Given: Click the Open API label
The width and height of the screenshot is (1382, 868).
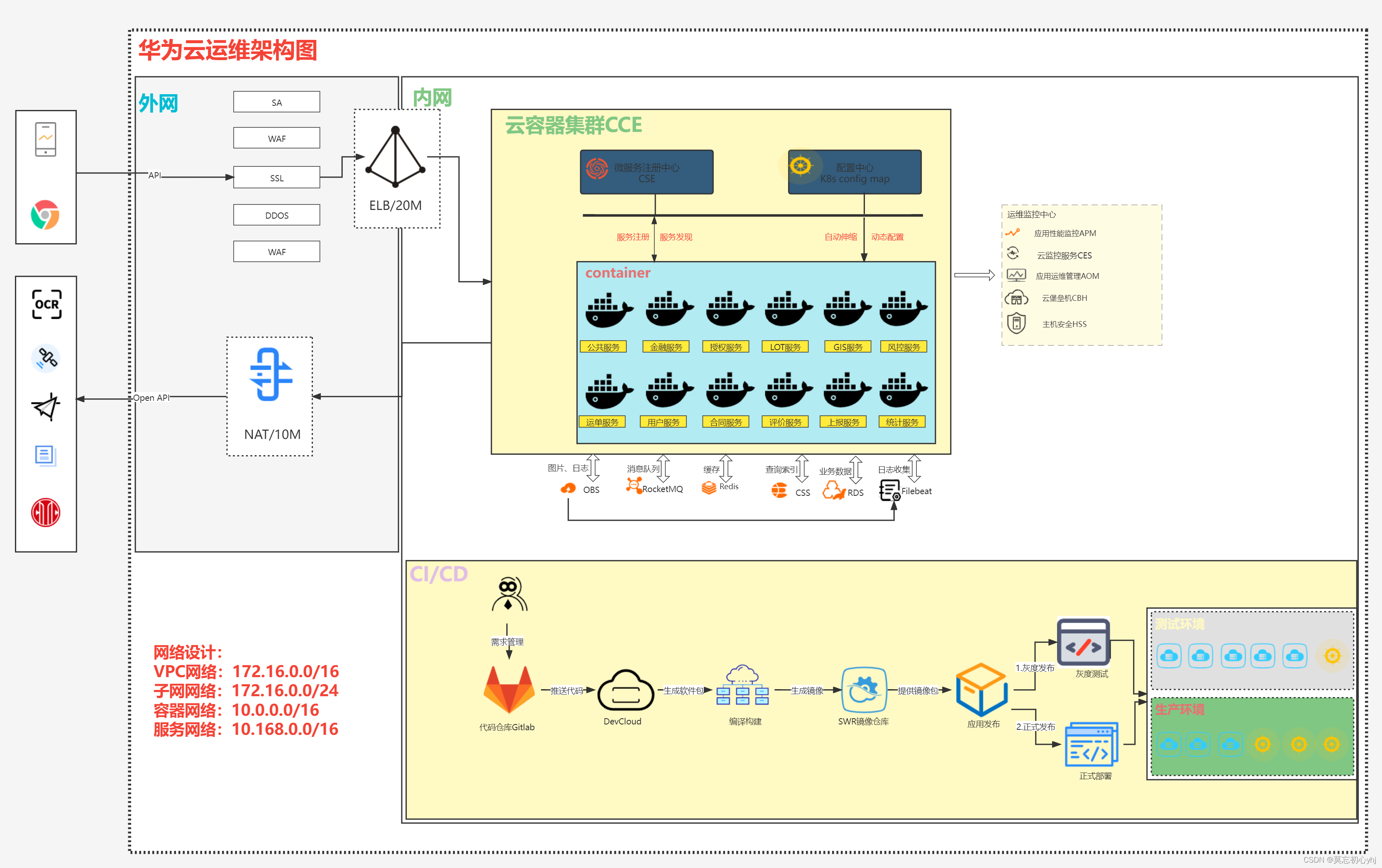Looking at the screenshot, I should pos(151,397).
